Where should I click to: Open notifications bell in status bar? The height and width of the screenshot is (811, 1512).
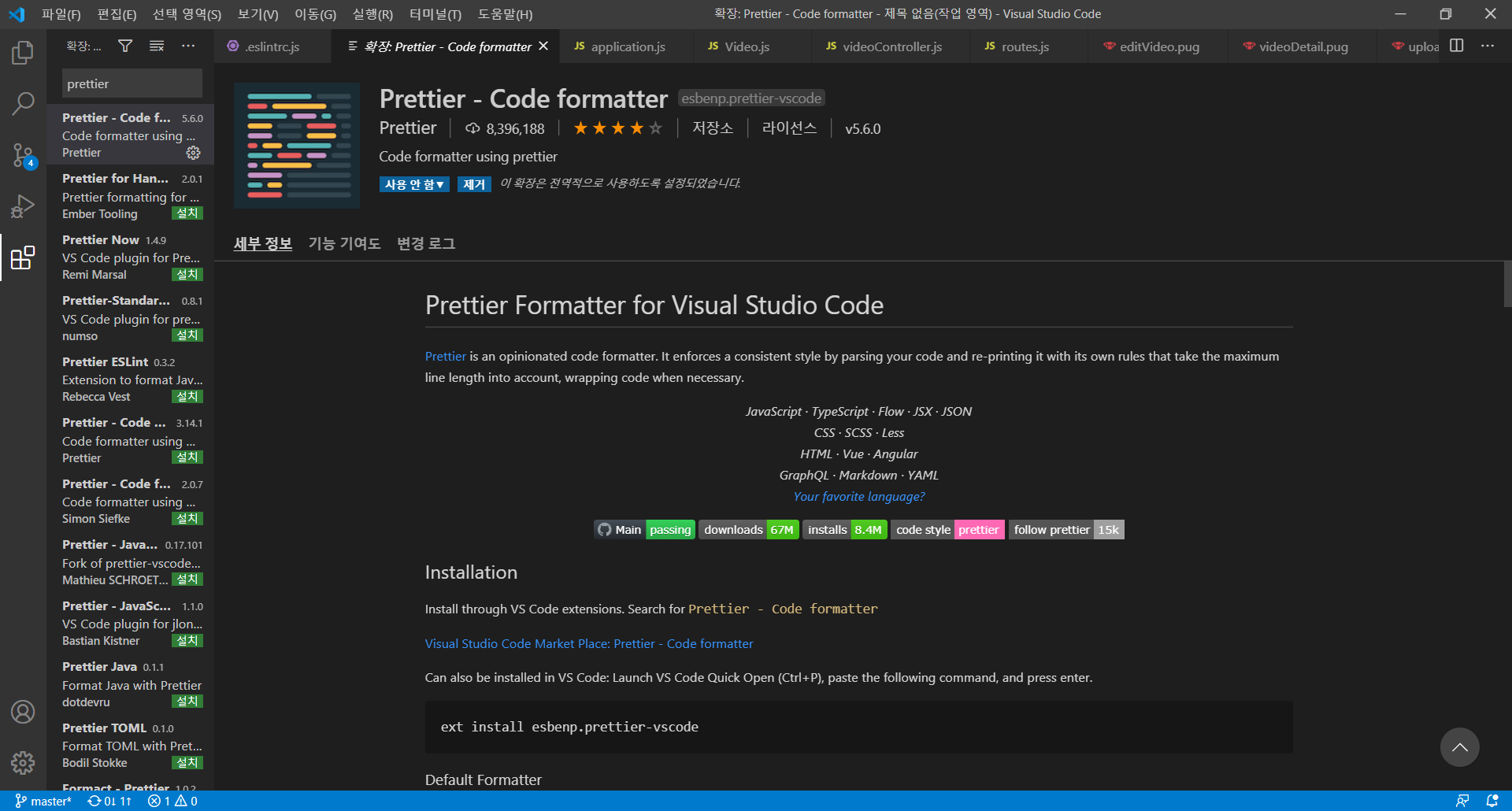1492,801
